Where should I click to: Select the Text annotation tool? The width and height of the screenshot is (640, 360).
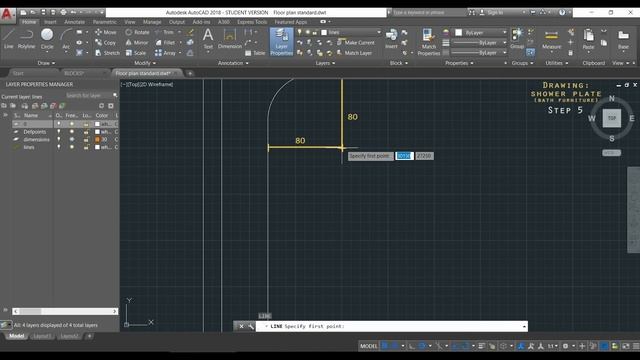[x=208, y=39]
